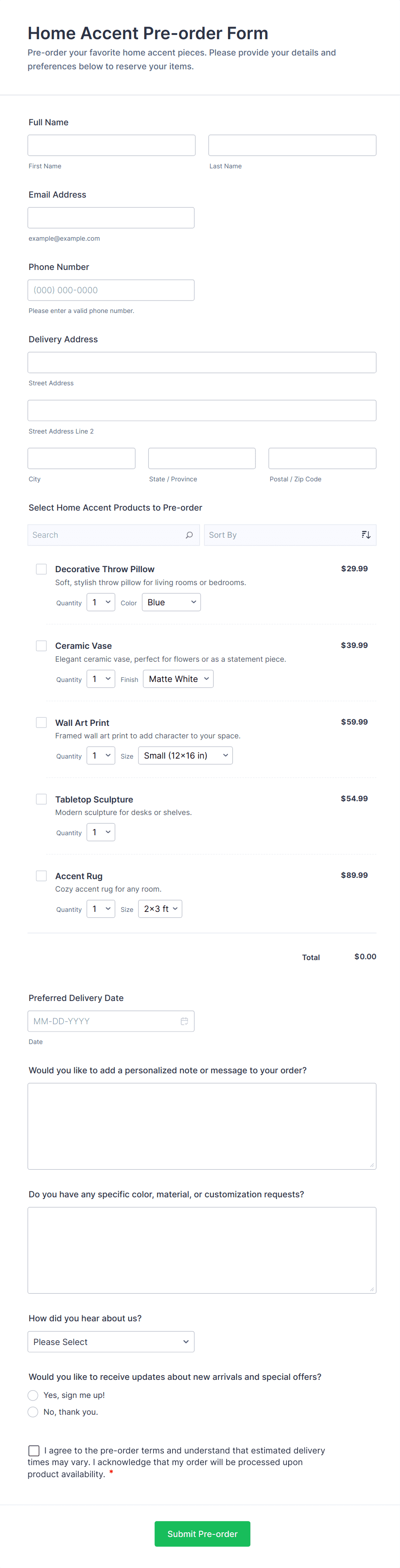Open the Accent Rug Size dropdown

(160, 909)
